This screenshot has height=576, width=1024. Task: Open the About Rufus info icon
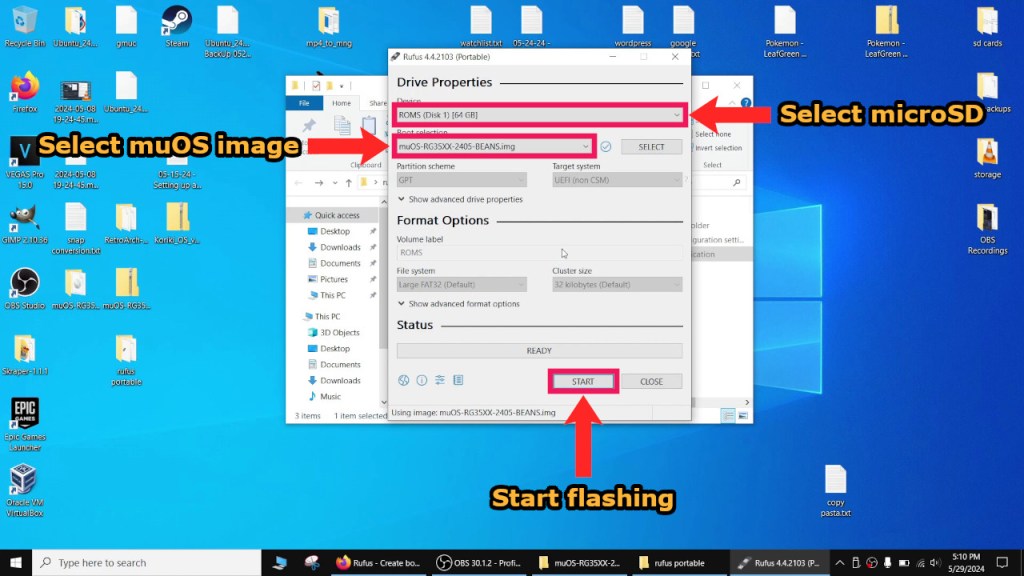click(x=422, y=380)
